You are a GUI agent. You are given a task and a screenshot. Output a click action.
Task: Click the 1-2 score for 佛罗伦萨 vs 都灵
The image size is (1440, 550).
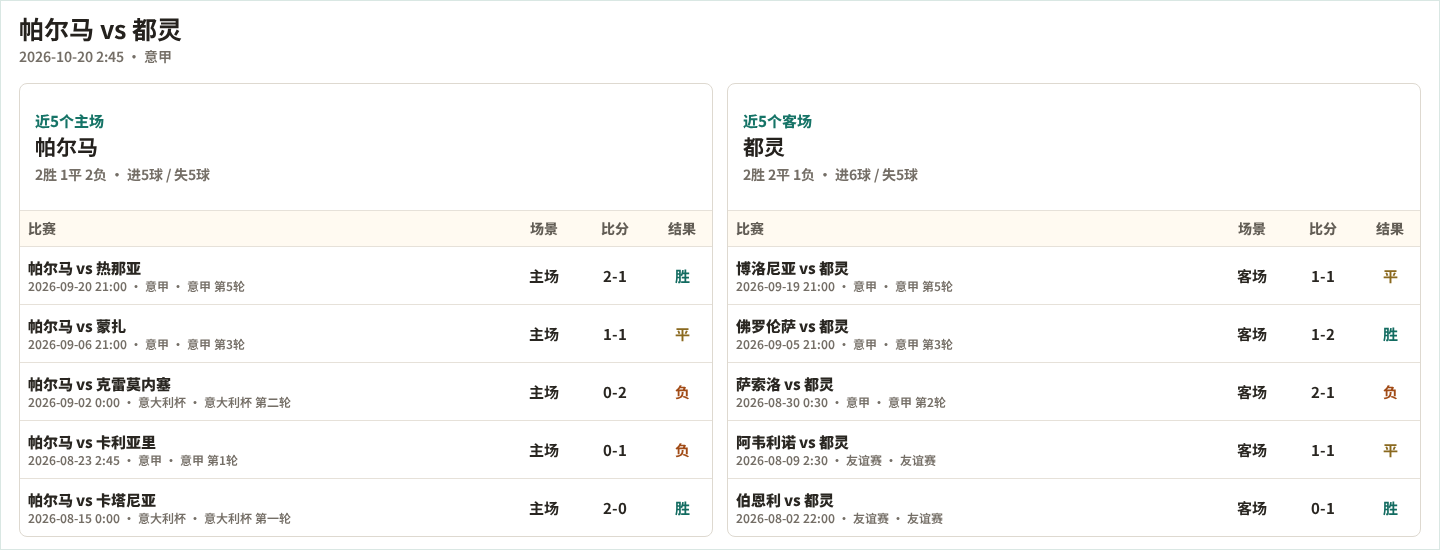[x=1323, y=334]
